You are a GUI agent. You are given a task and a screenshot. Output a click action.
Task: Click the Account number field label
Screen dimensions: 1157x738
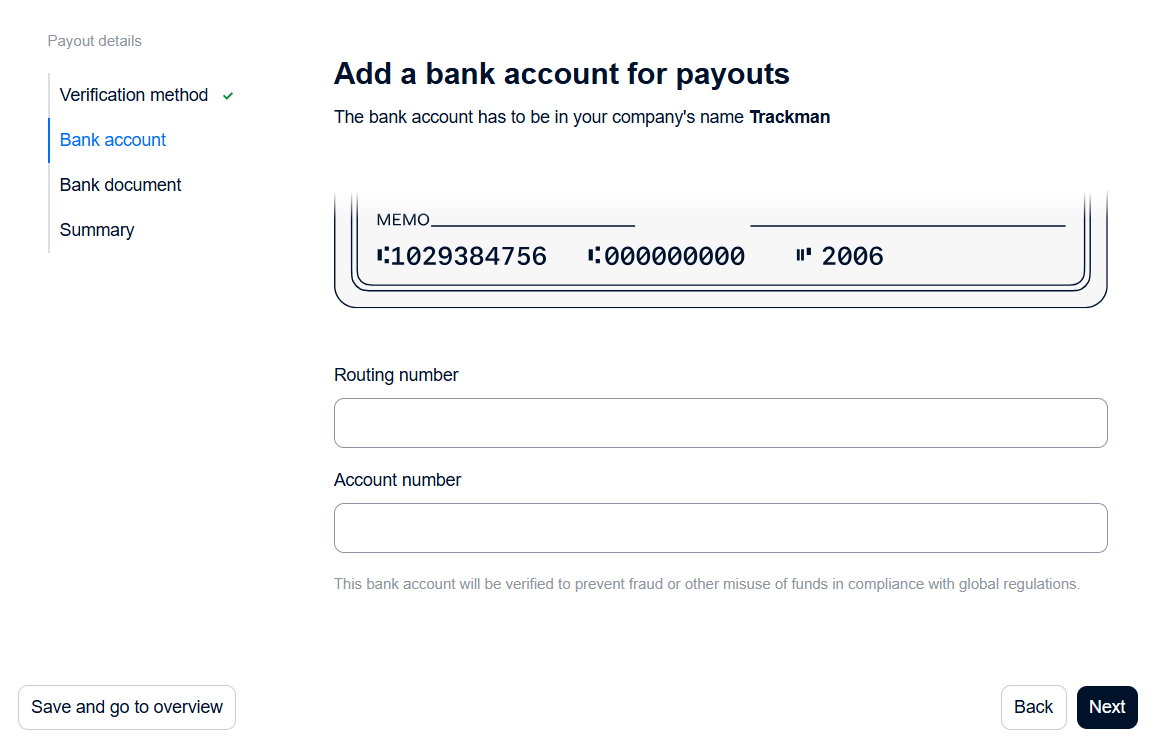[398, 480]
